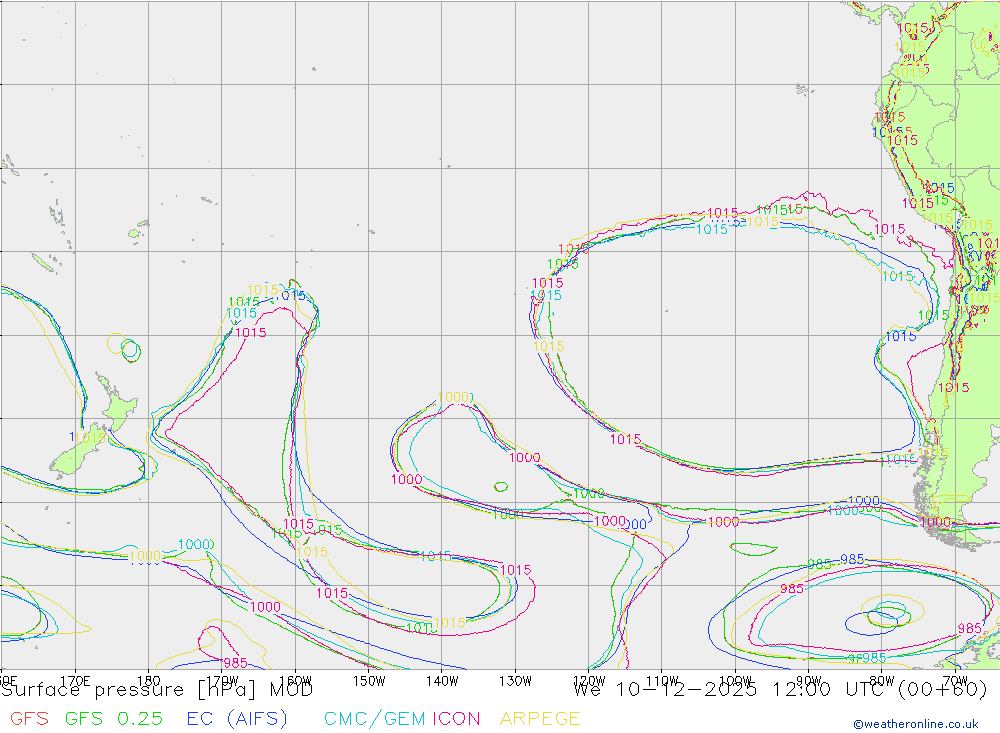
Task: Click New Zealand's South Island on map
Action: 78,450
